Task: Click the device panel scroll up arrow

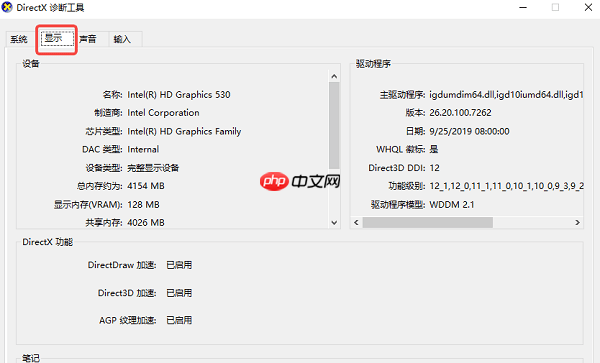Action: tap(334, 77)
